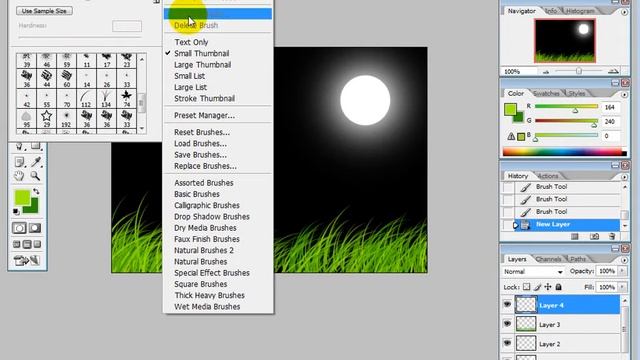The height and width of the screenshot is (360, 640).
Task: Lock position move icon
Action: coord(548,287)
